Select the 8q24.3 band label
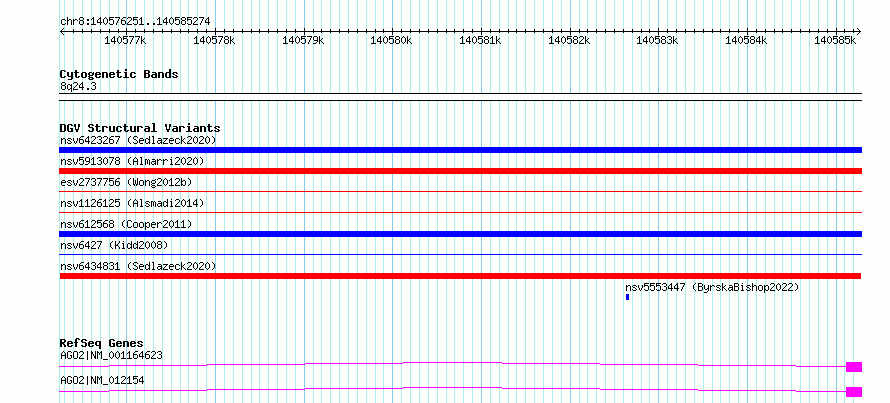 (78, 86)
